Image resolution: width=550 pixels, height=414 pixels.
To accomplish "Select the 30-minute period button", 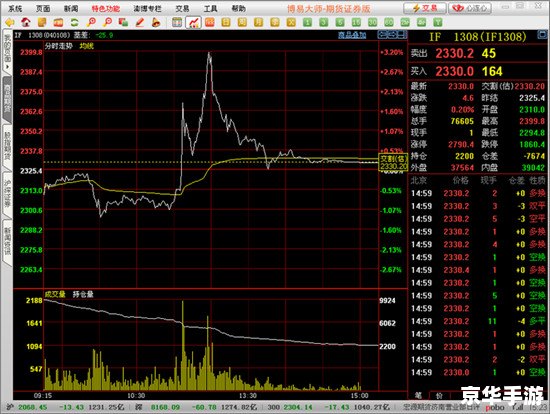I will pyautogui.click(x=372, y=22).
